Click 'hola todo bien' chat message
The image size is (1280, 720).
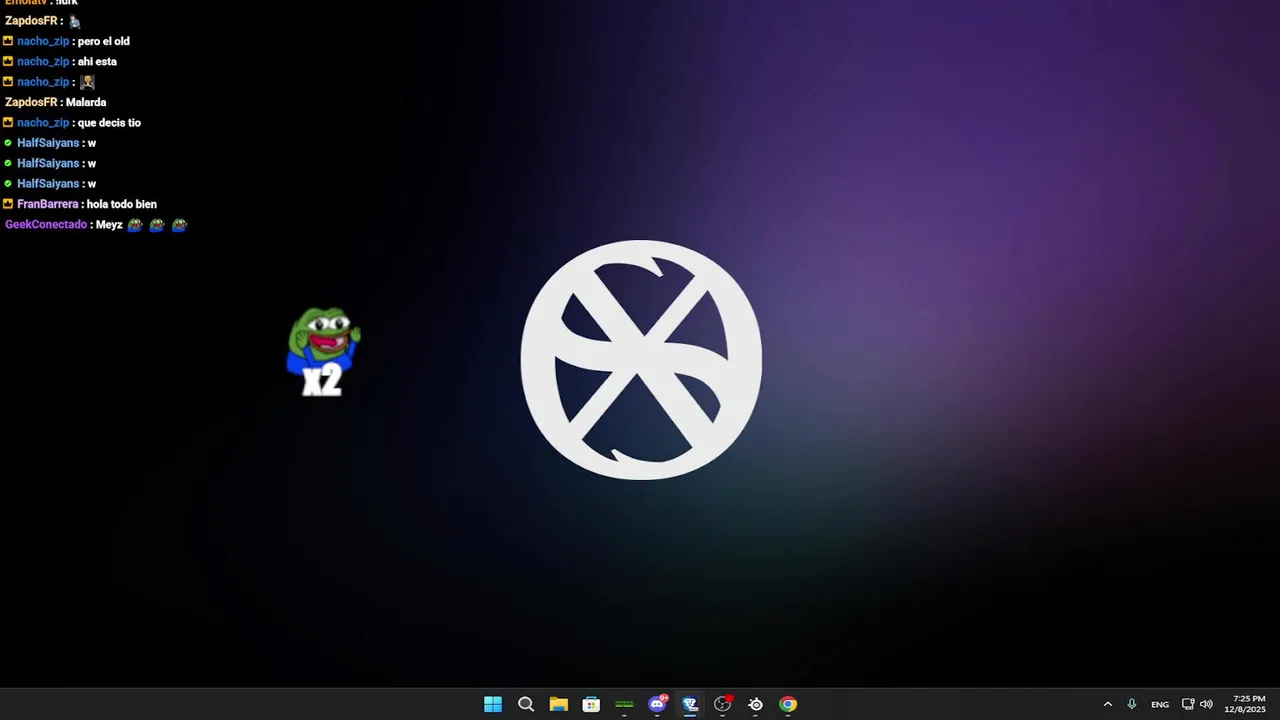pyautogui.click(x=122, y=204)
